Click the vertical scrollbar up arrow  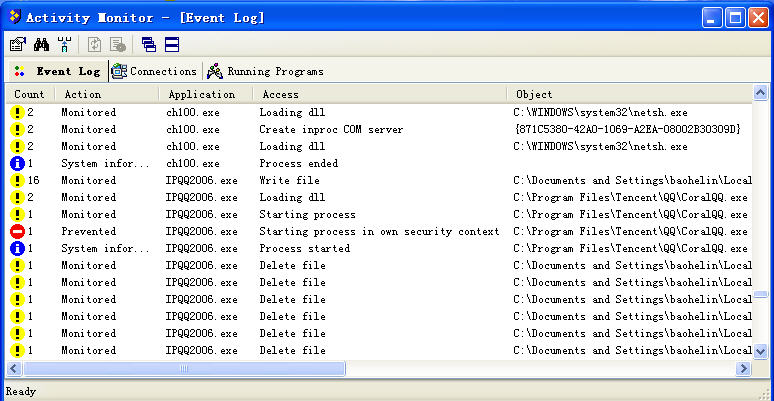761,92
